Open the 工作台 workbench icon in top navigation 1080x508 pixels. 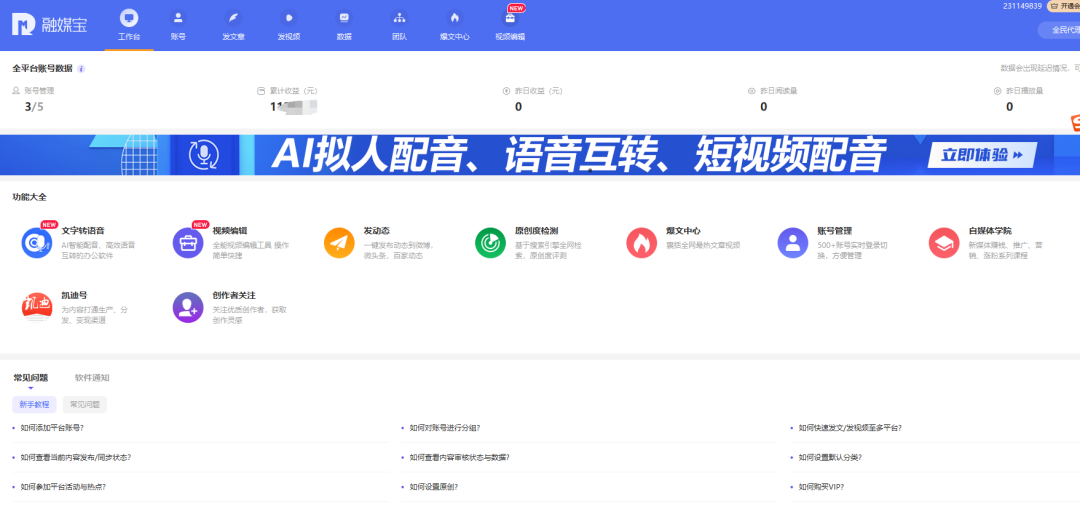pos(129,18)
